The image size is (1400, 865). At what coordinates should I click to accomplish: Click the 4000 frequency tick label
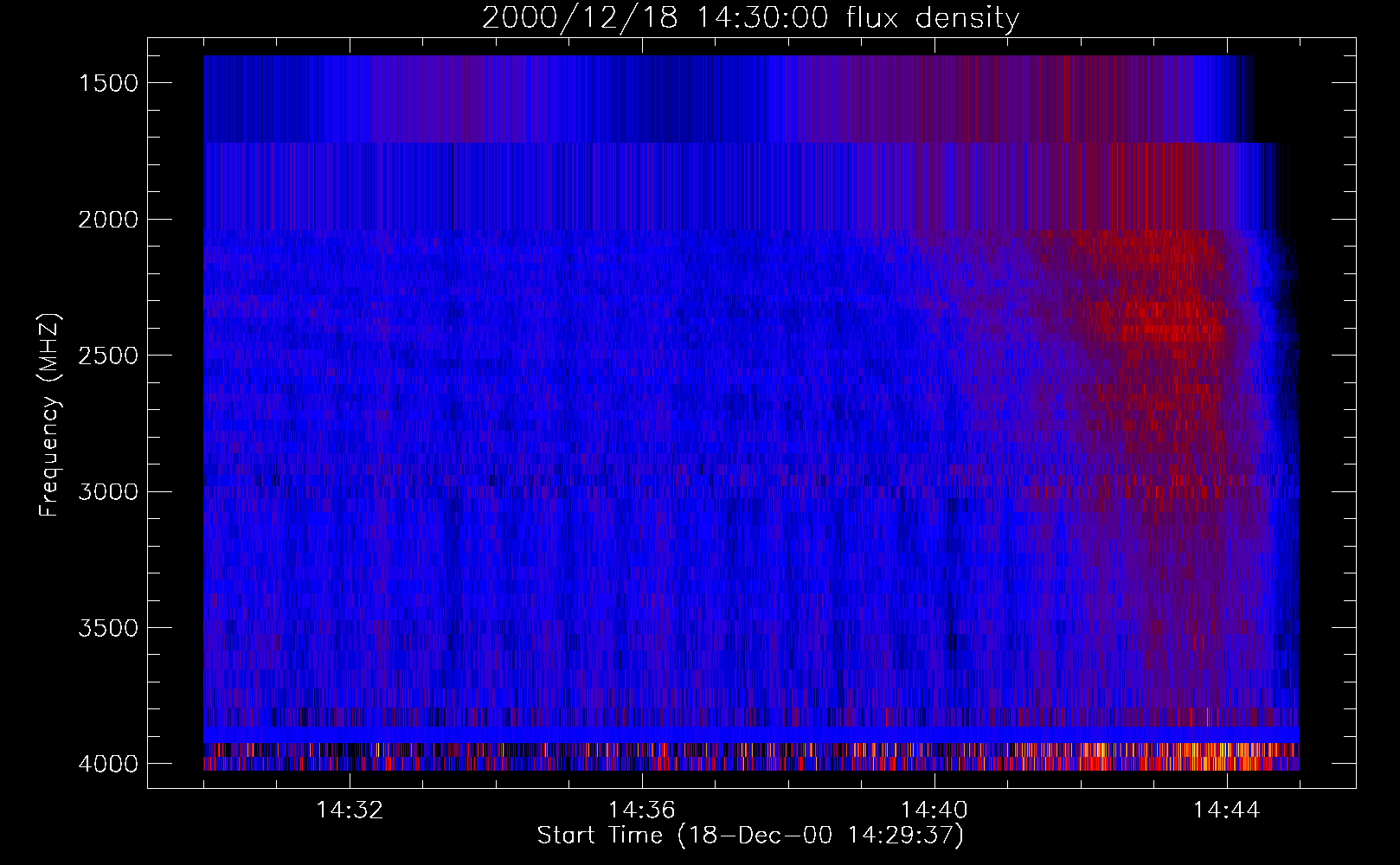(x=108, y=764)
